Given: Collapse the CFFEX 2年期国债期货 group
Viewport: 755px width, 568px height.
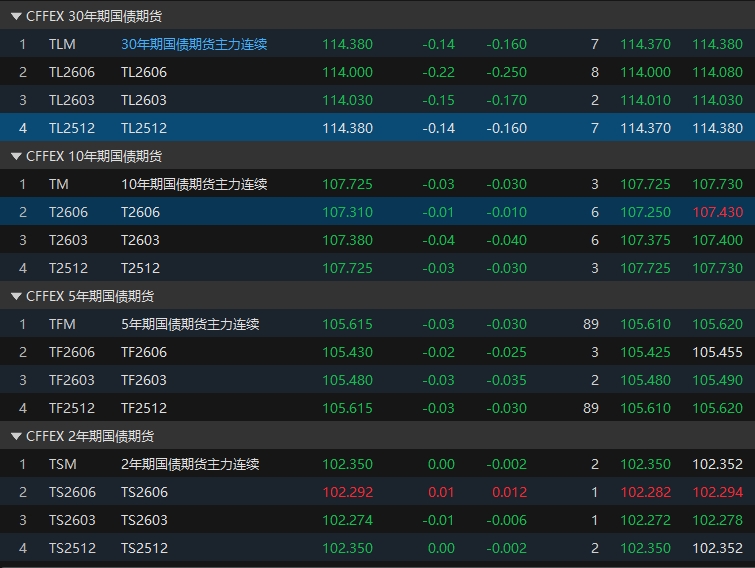Looking at the screenshot, I should pyautogui.click(x=16, y=436).
